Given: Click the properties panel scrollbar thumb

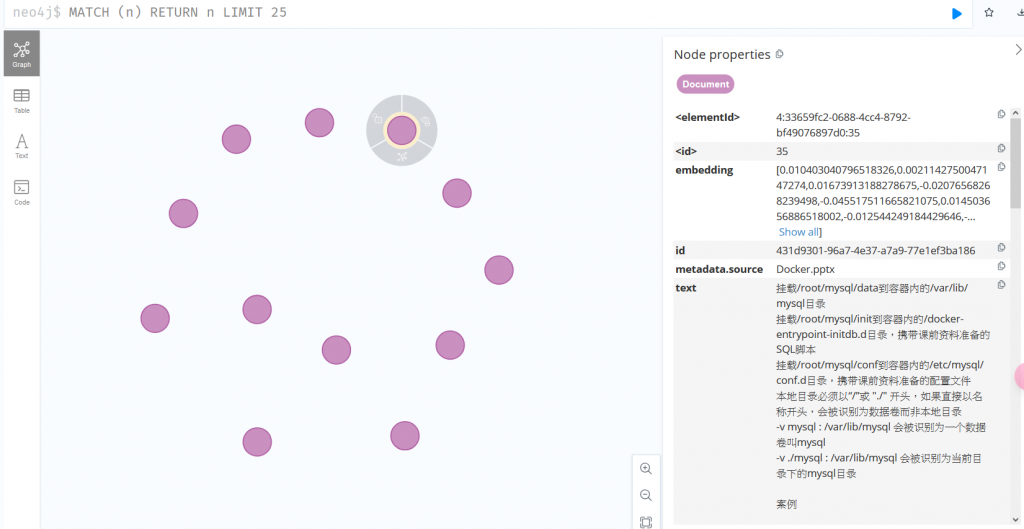Looking at the screenshot, I should pos(1016,163).
